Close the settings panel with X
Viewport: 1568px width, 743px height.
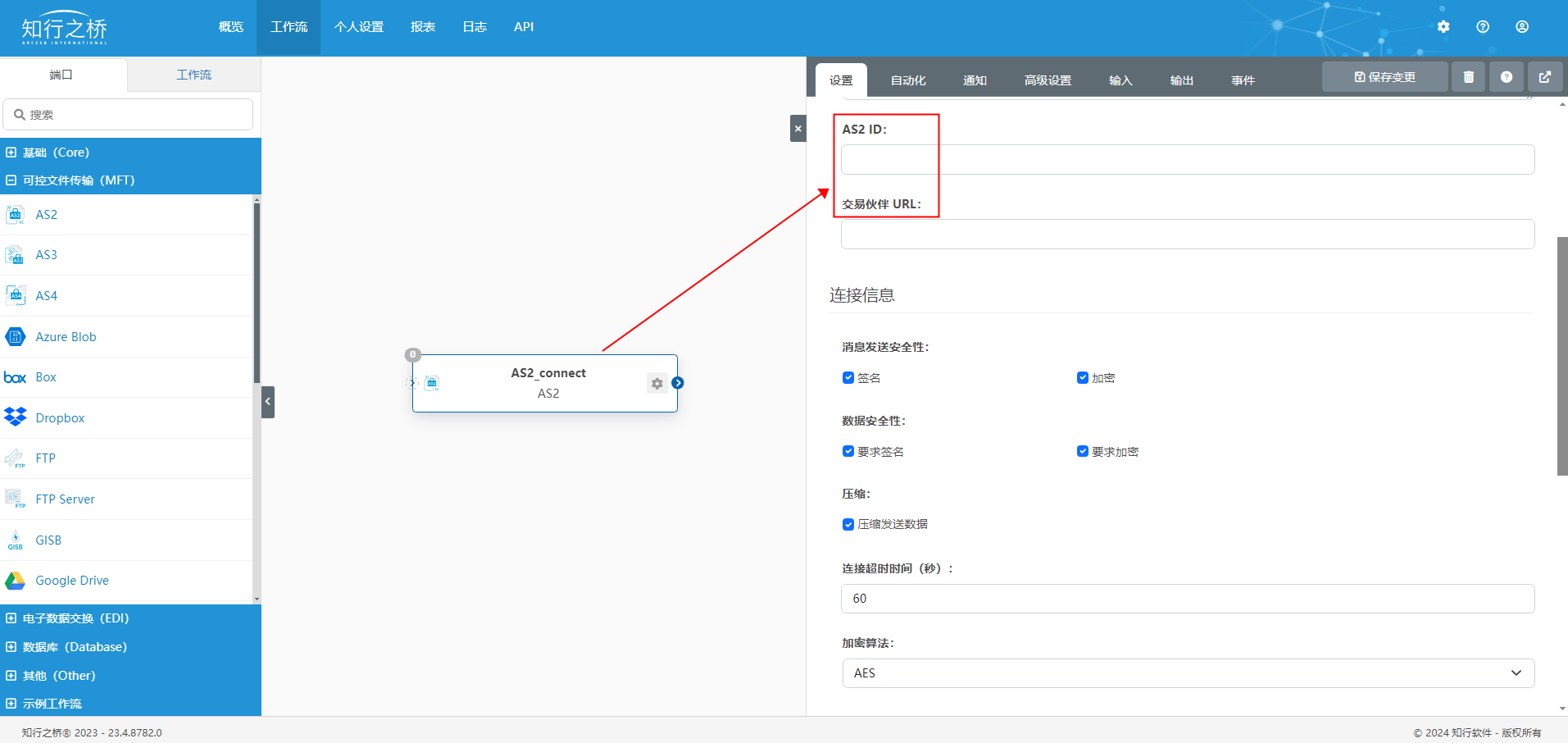[798, 129]
